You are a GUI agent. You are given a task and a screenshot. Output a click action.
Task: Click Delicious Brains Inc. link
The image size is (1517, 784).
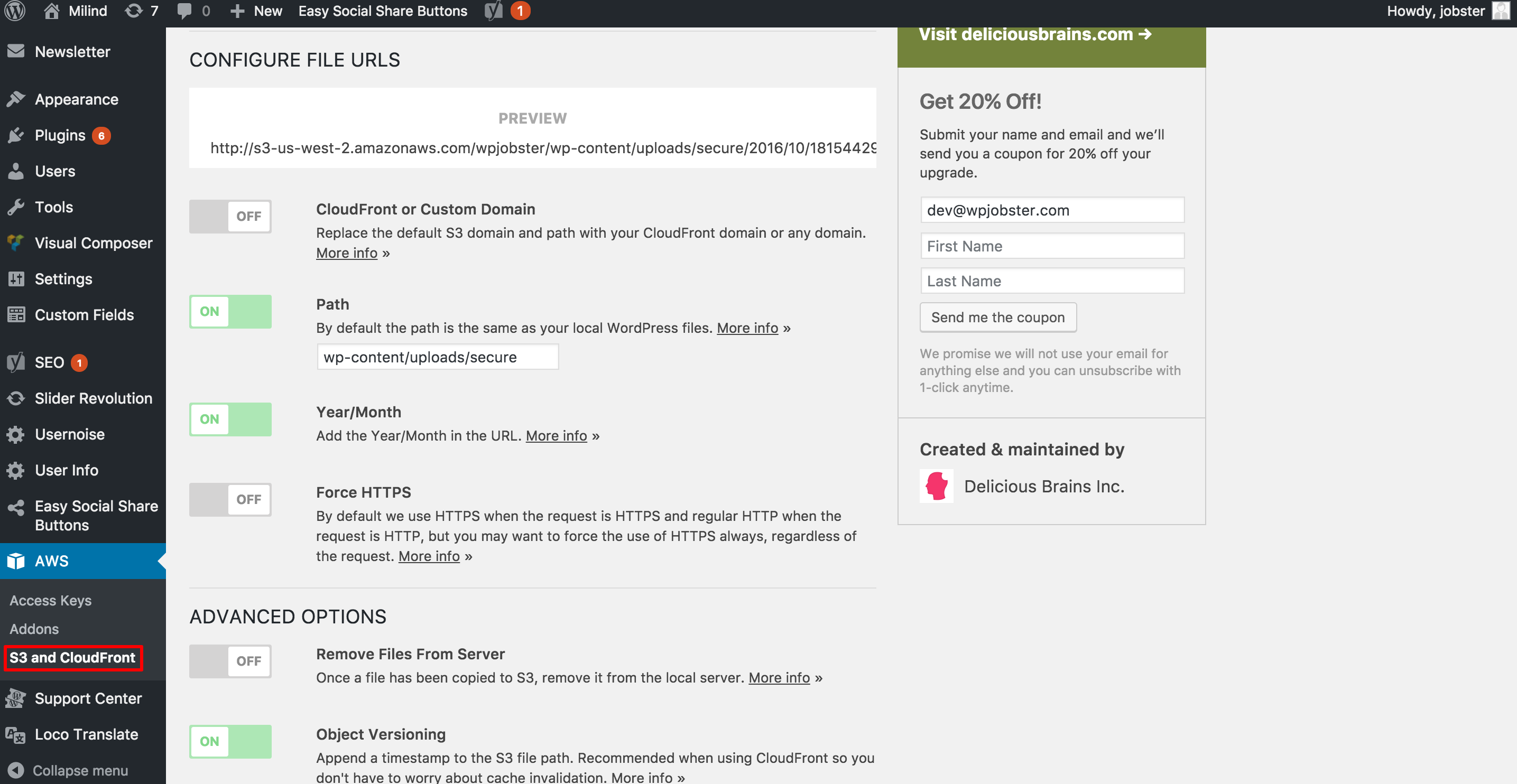(x=1044, y=486)
